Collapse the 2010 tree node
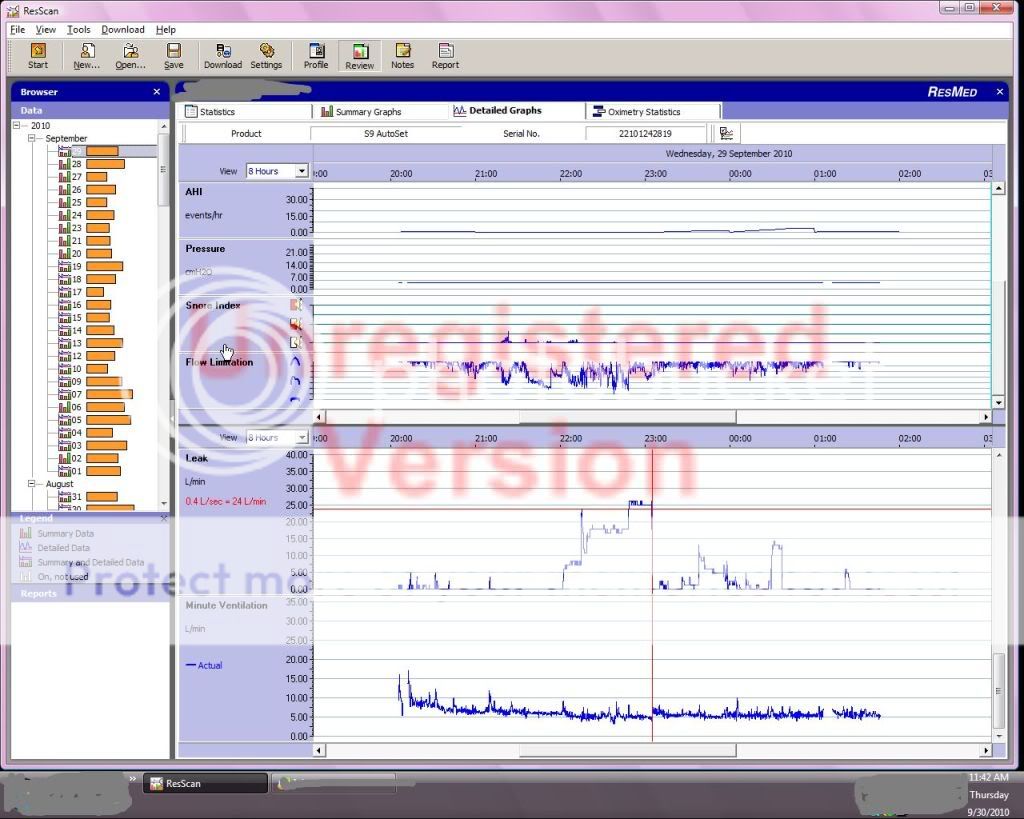The width and height of the screenshot is (1024, 819). pos(18,126)
